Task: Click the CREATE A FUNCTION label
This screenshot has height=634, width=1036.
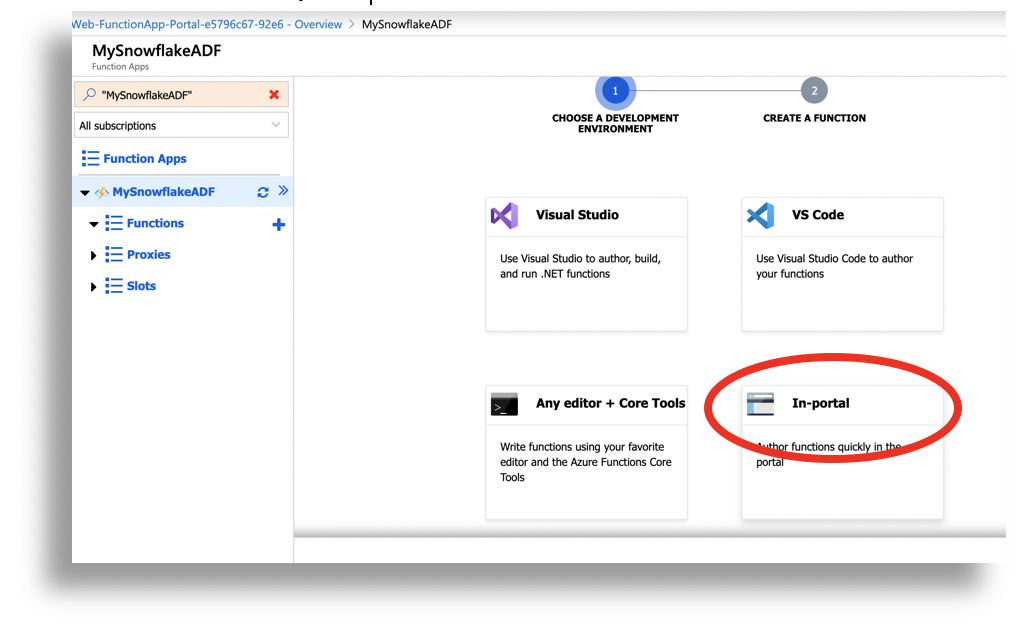Action: pyautogui.click(x=814, y=118)
